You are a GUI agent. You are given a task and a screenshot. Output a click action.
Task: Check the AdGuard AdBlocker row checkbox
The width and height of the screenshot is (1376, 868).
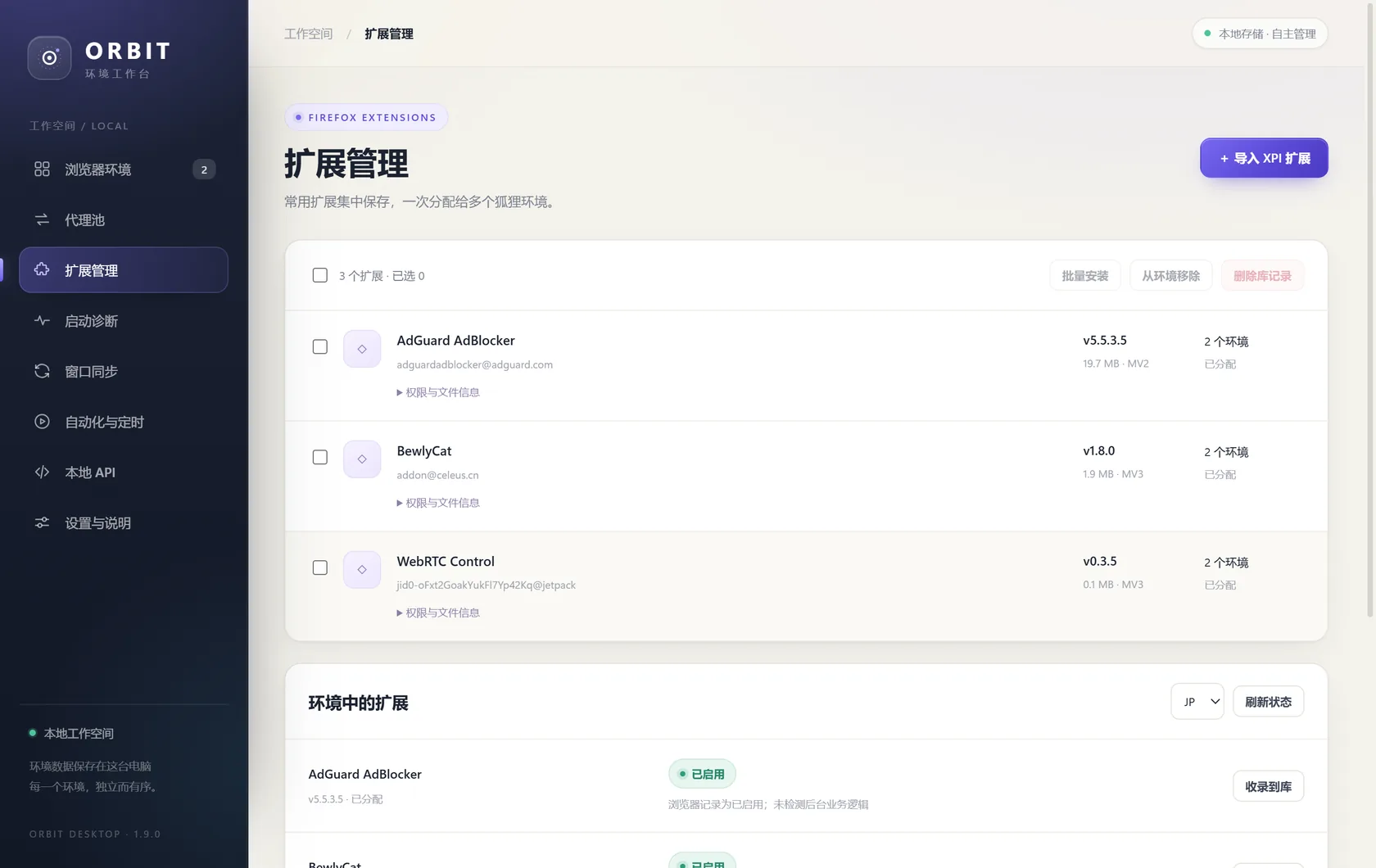coord(320,347)
